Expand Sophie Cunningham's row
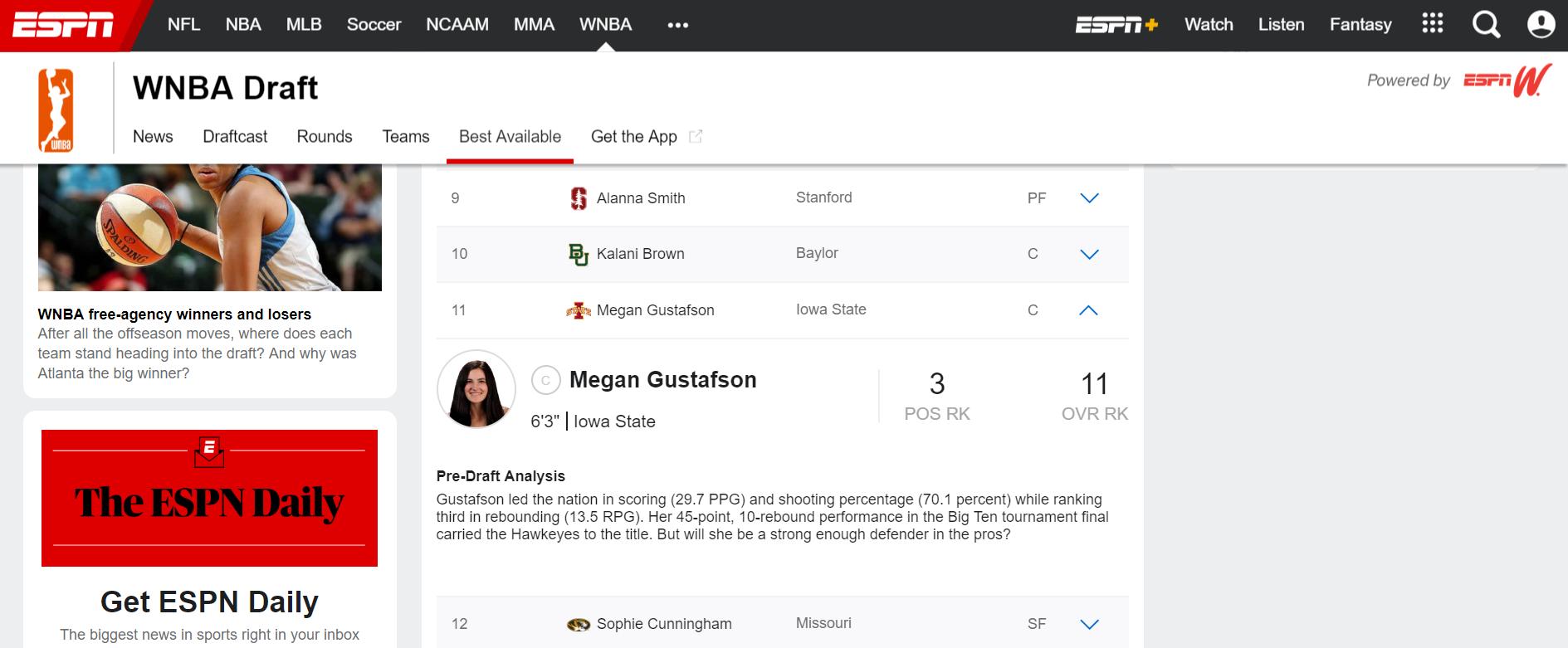This screenshot has width=1568, height=648. pos(1089,624)
